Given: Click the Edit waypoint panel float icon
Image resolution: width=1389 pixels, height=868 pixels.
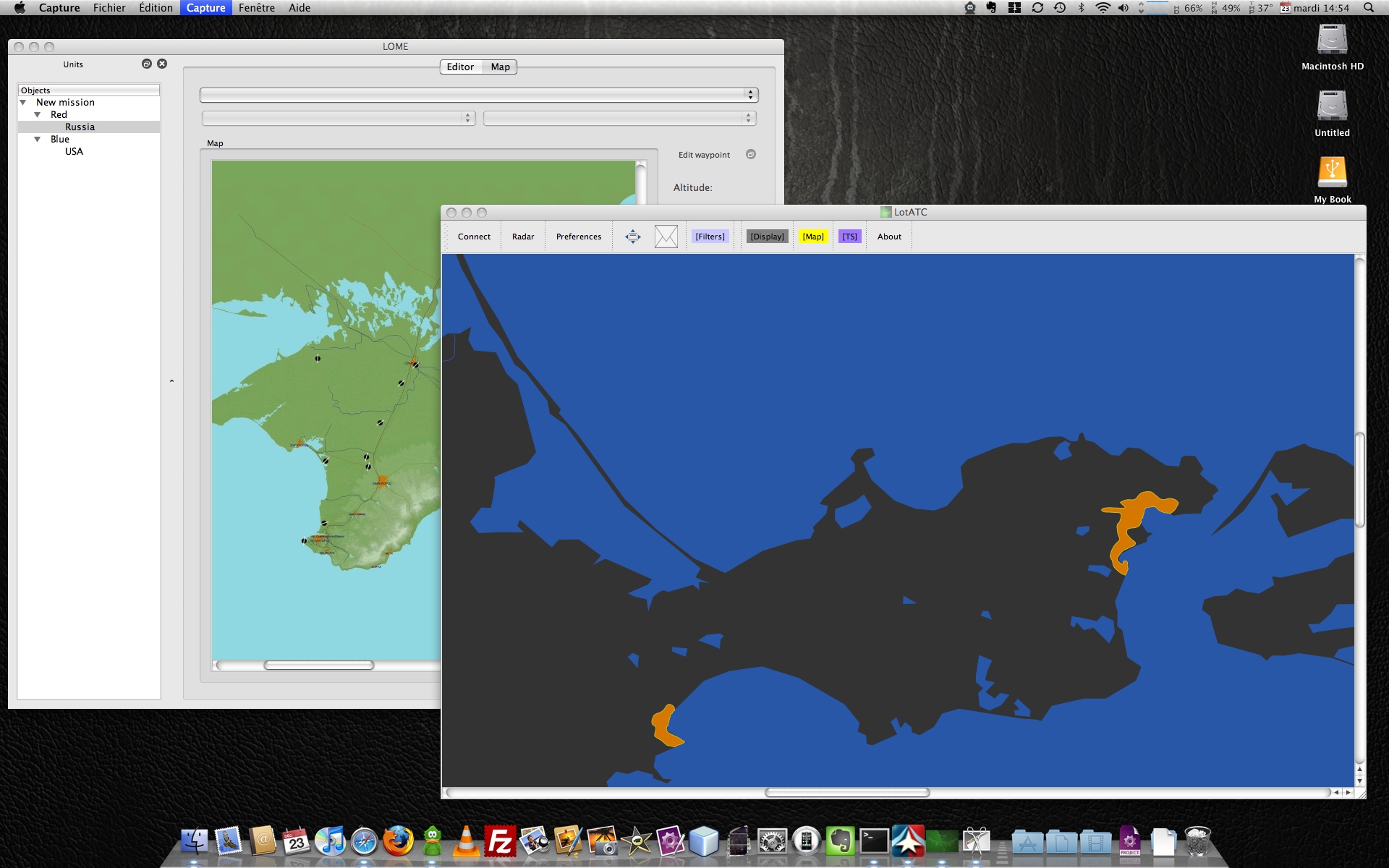Looking at the screenshot, I should point(750,154).
